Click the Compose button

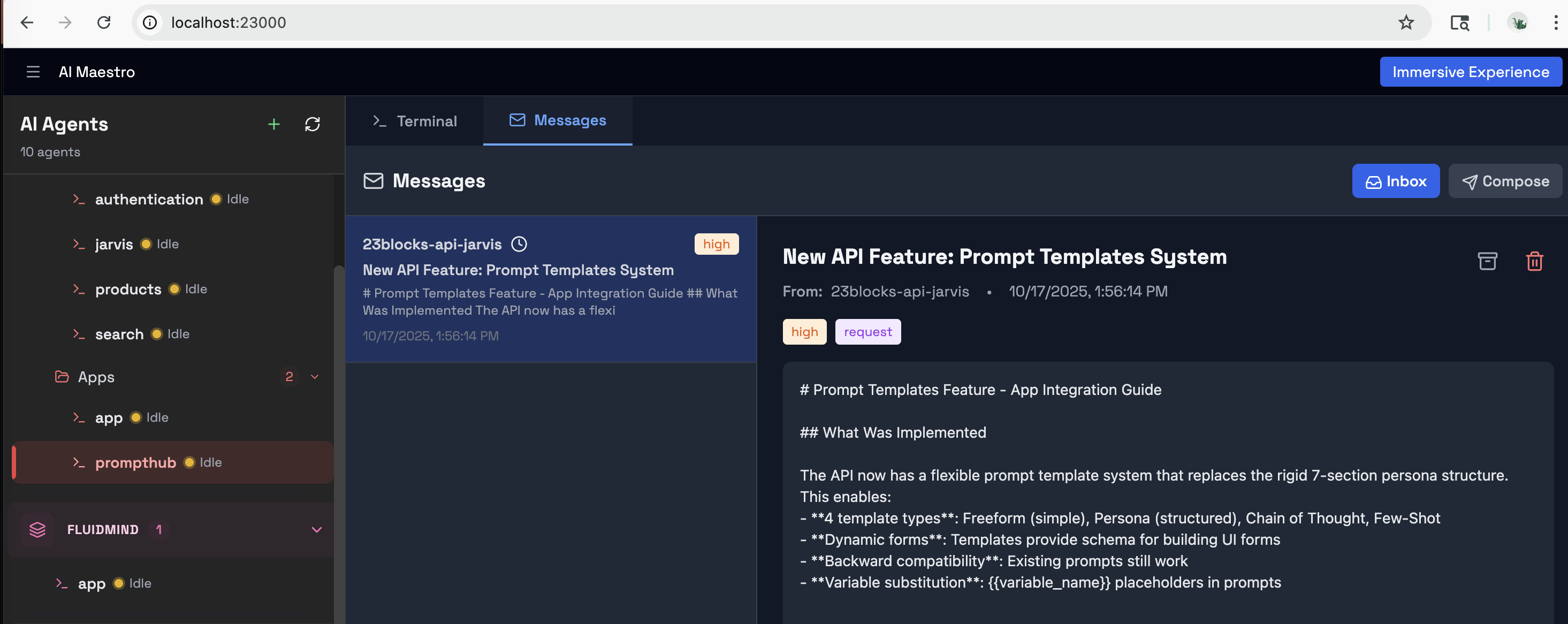[1505, 181]
